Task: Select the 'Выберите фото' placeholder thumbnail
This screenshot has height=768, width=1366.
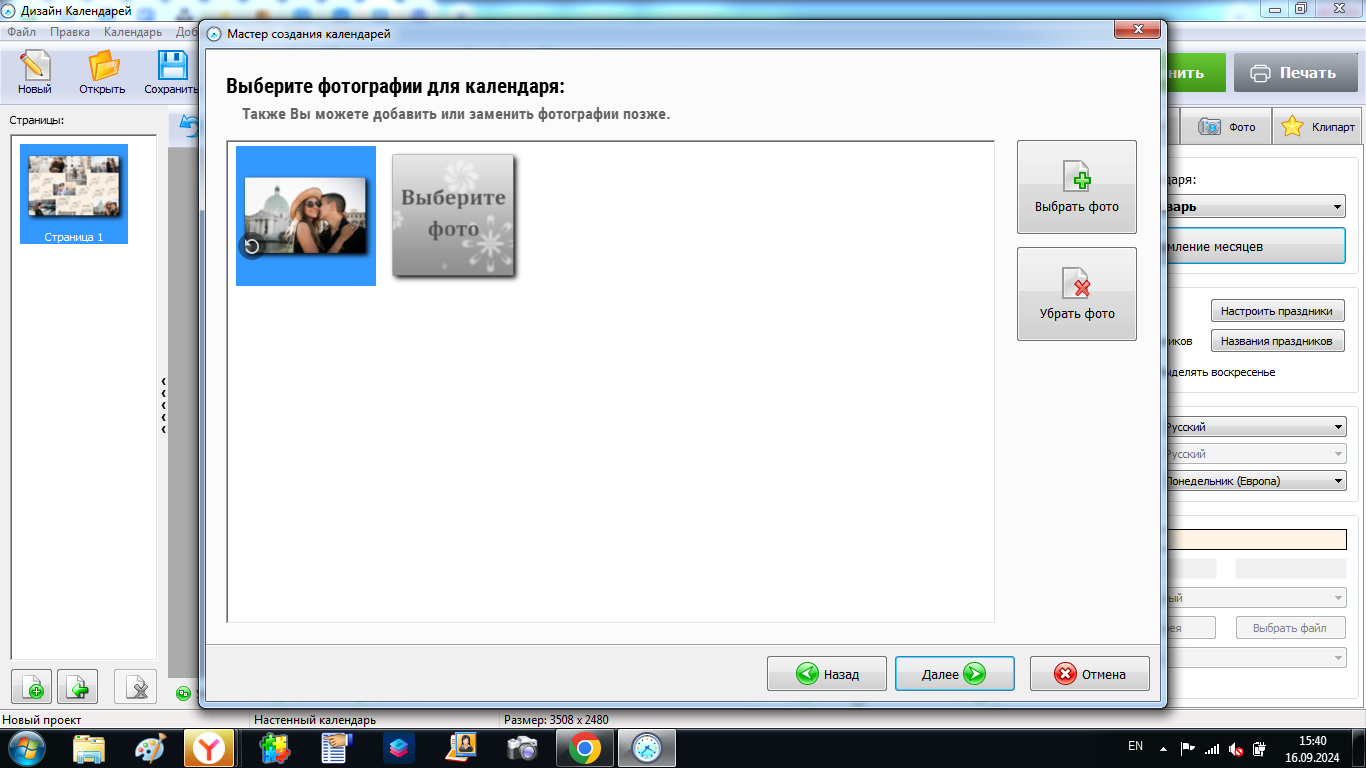Action: point(453,215)
